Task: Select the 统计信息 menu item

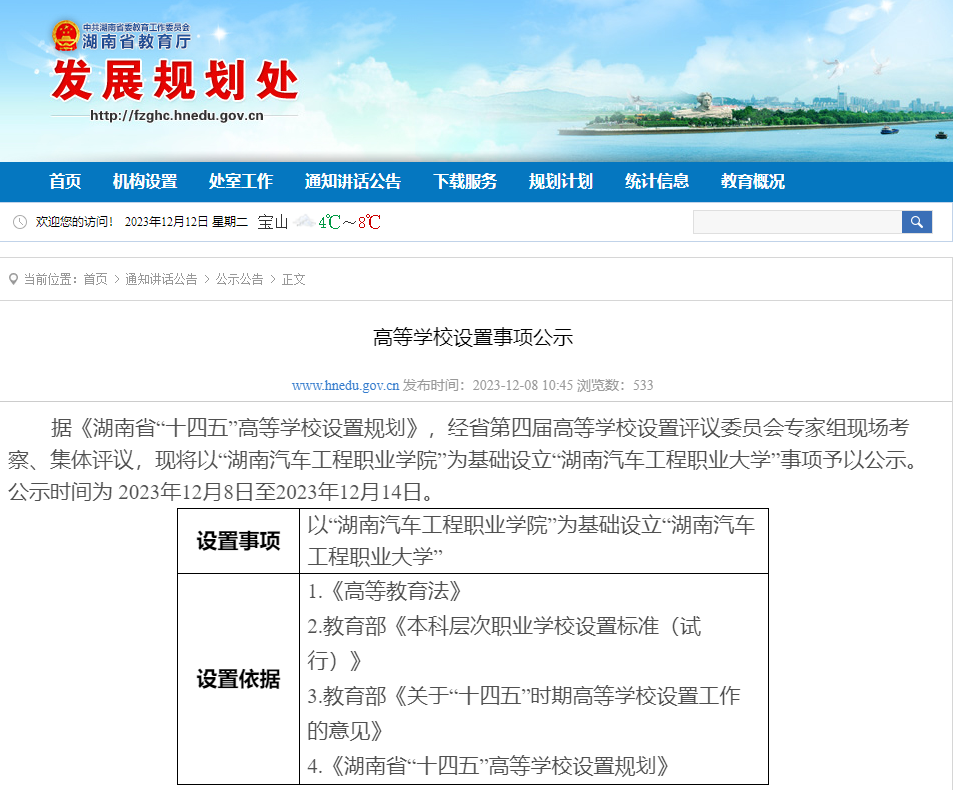Action: coord(656,181)
